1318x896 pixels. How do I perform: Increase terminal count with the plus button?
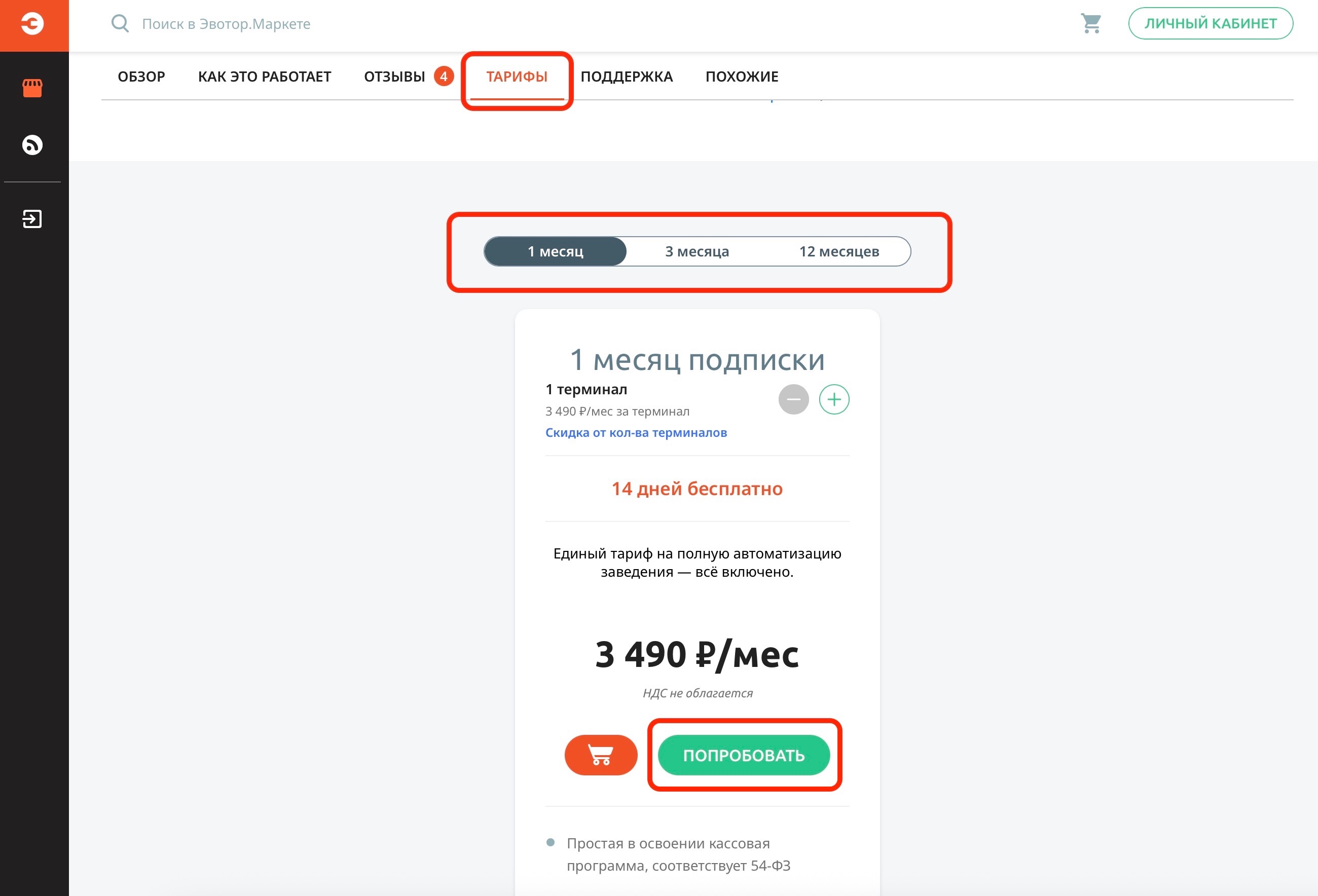(x=834, y=399)
